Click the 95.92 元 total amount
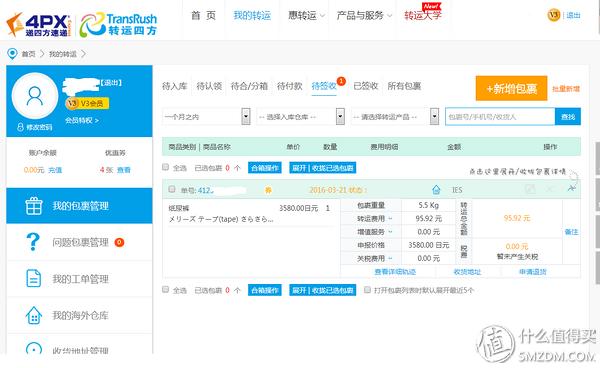Viewport: 600px width, 368px height. (x=517, y=218)
